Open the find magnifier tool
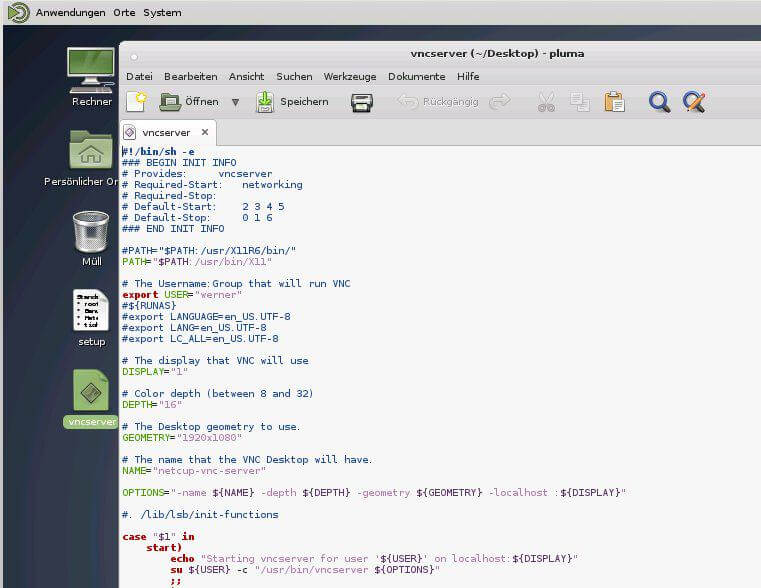761x588 pixels. click(x=659, y=102)
